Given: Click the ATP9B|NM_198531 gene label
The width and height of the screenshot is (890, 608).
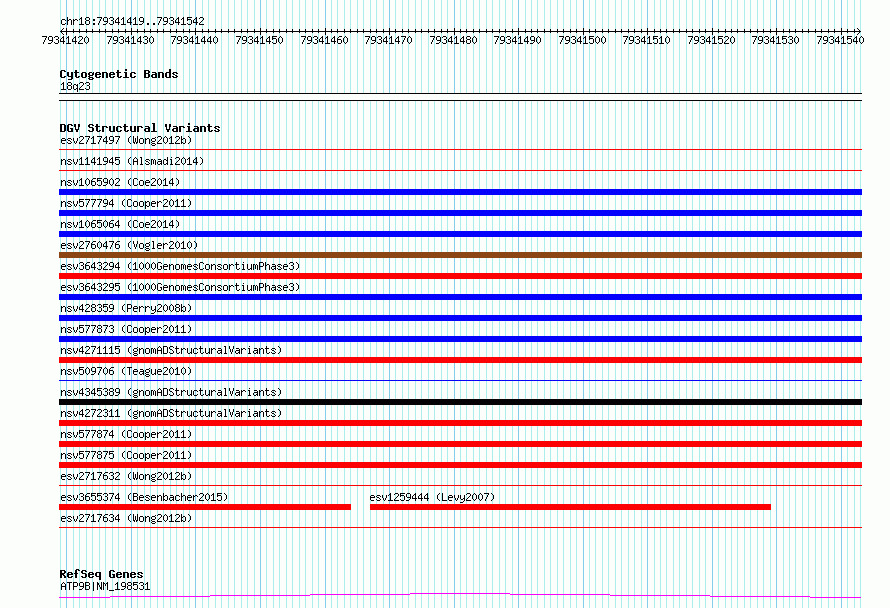Looking at the screenshot, I should click(x=105, y=586).
